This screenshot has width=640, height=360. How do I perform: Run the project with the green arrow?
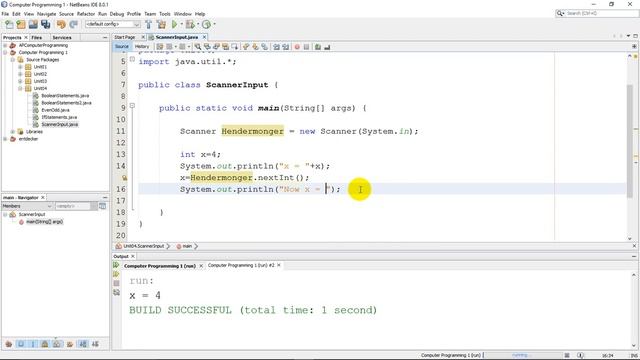(175, 24)
